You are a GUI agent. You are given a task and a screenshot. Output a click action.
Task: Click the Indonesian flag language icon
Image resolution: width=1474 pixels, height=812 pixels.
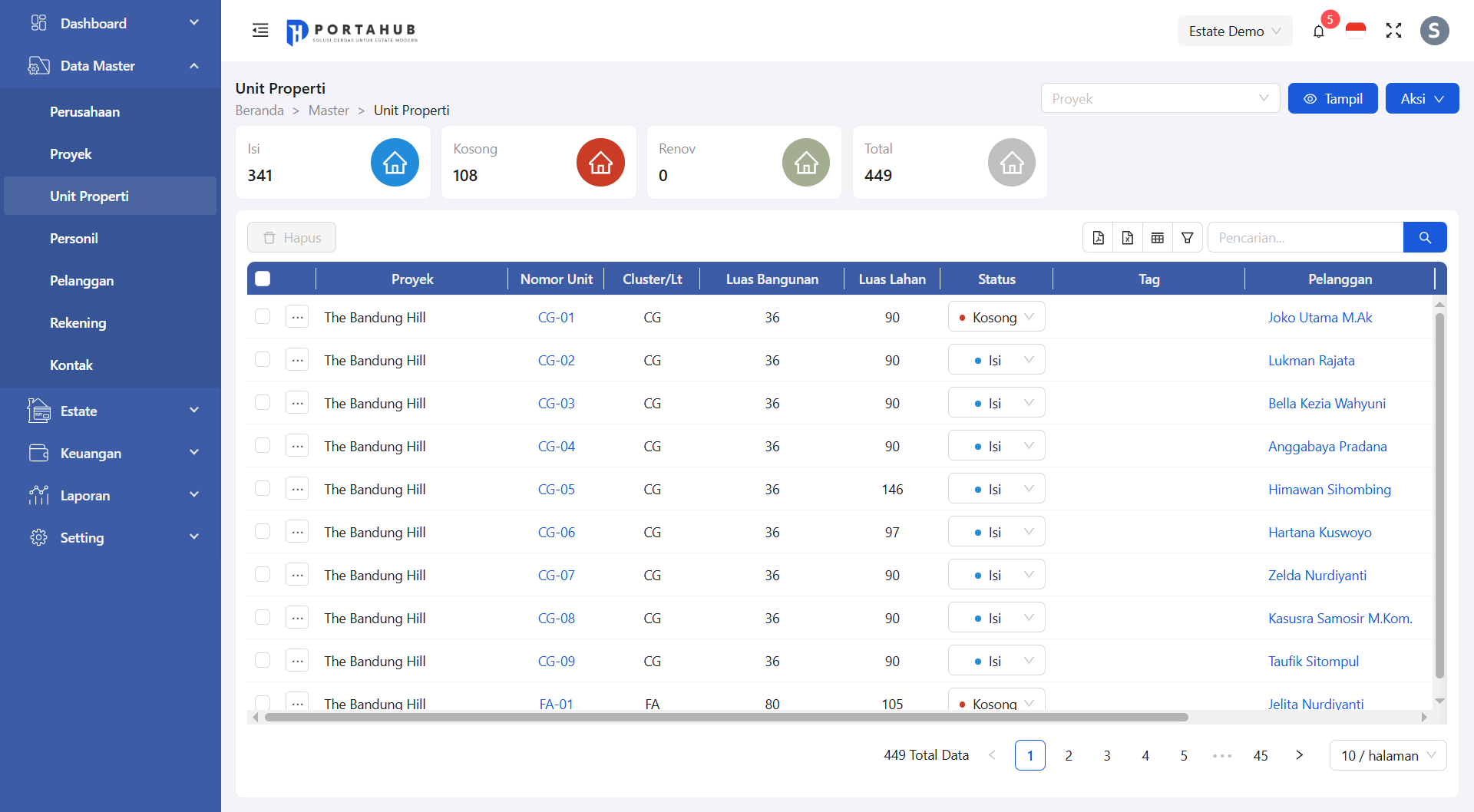[x=1356, y=31]
